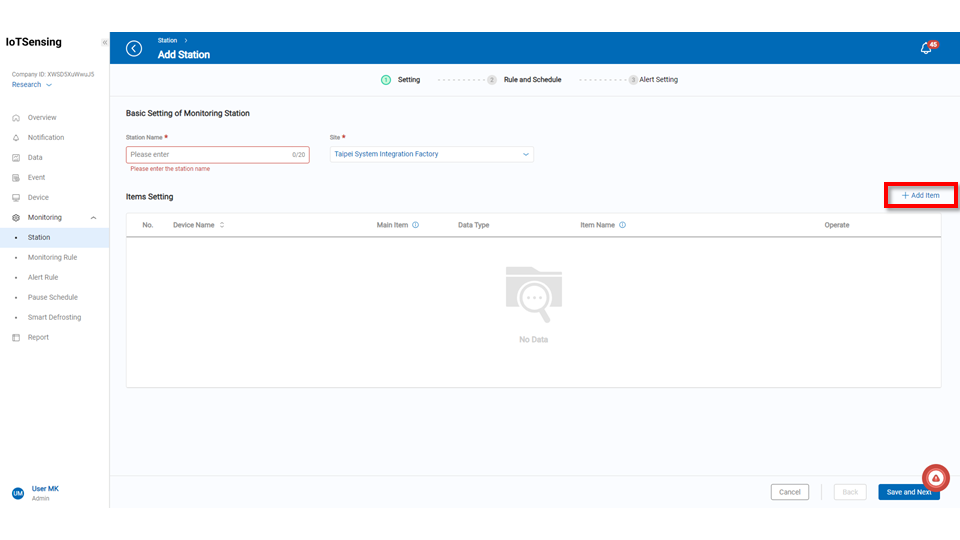Click the UM user avatar
Screen dimensions: 960x540
point(18,493)
